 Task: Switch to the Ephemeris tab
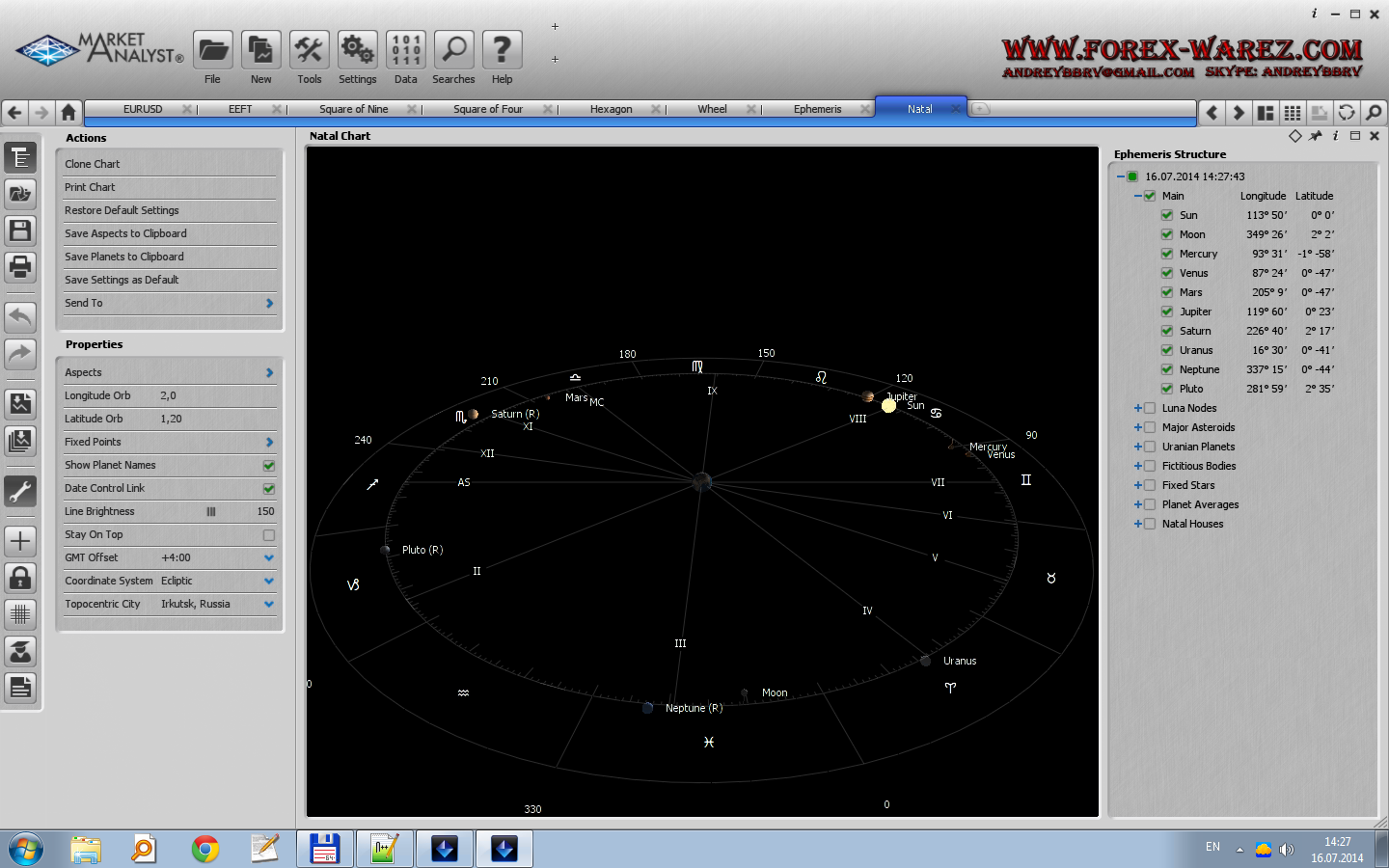pos(817,110)
